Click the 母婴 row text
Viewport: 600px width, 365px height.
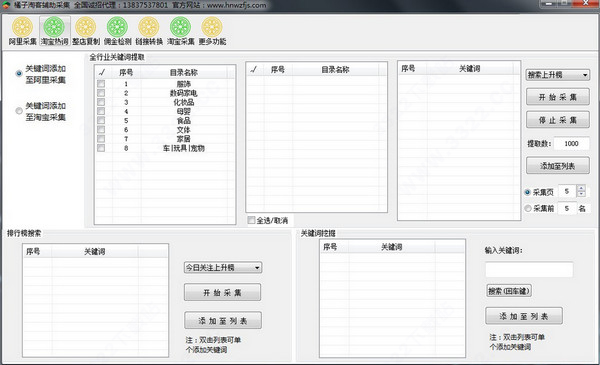coord(184,111)
